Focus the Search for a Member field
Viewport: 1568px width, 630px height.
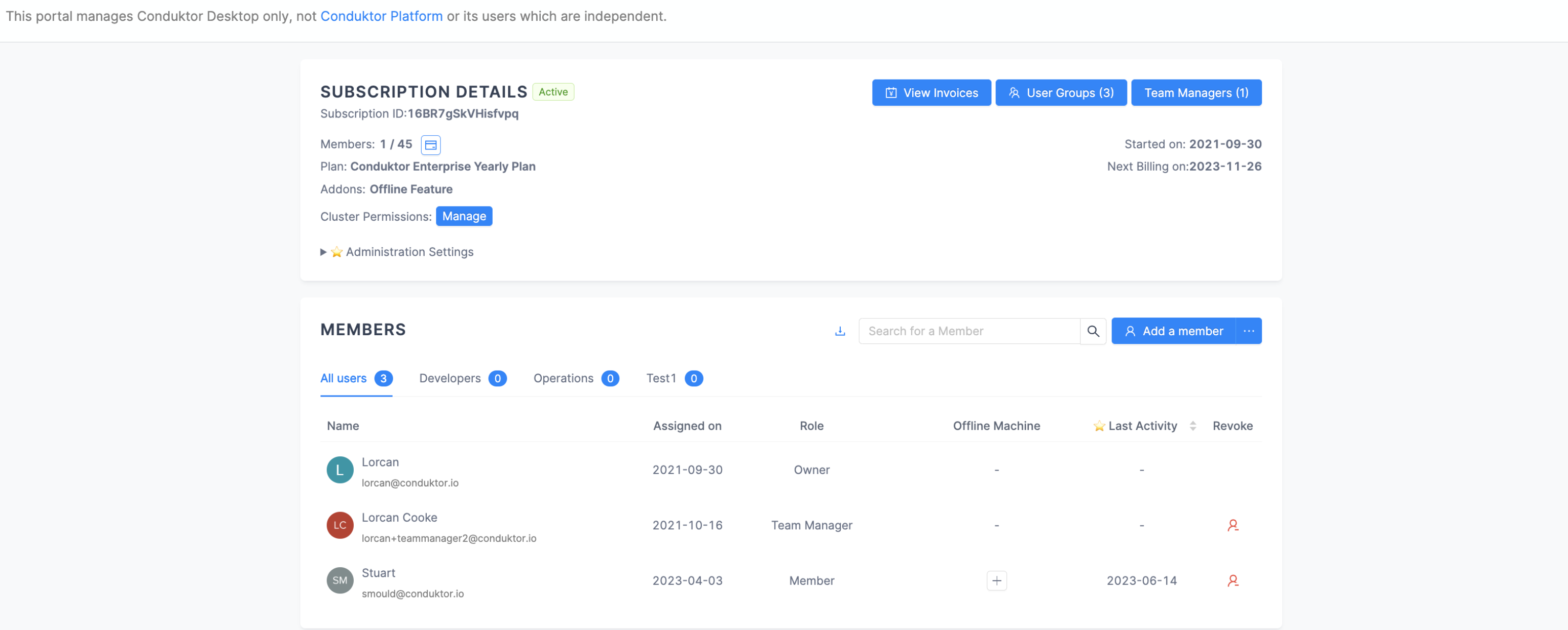click(x=969, y=331)
